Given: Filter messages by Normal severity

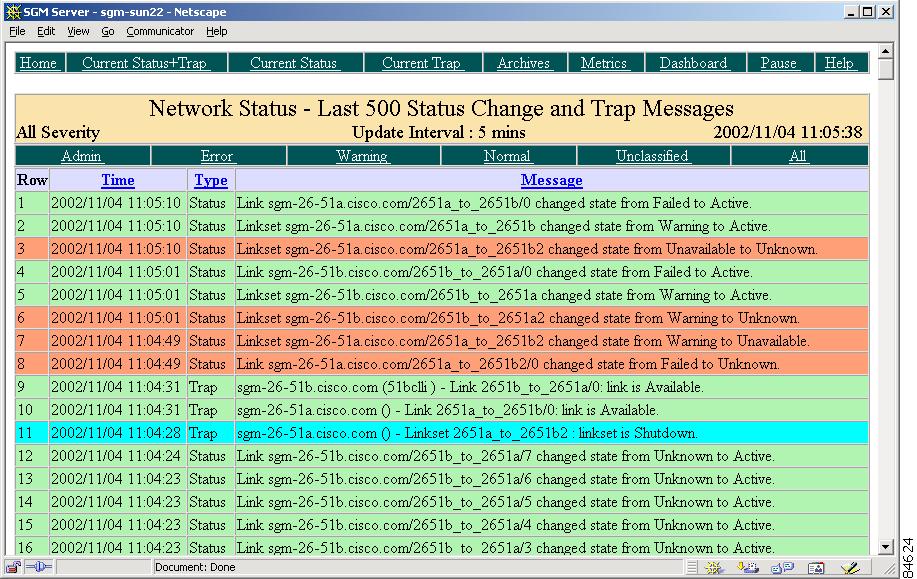Looking at the screenshot, I should click(507, 156).
